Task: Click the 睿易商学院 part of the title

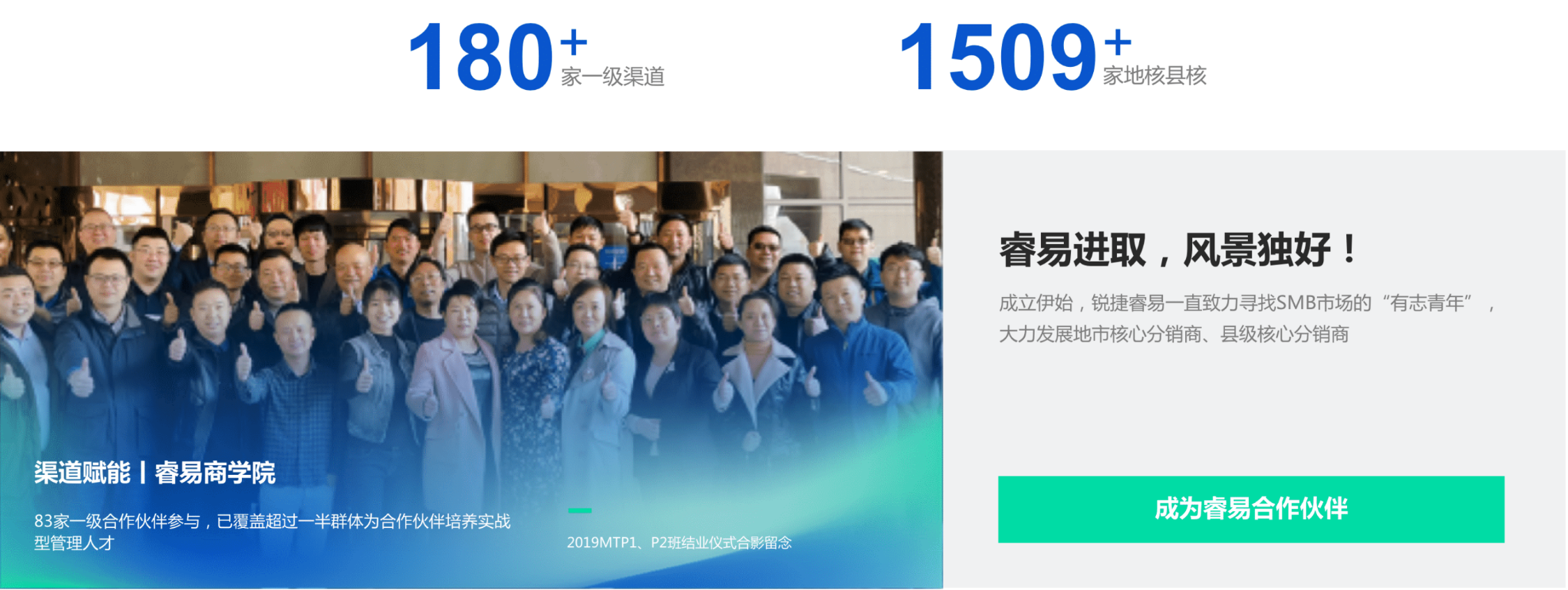Action: 215,473
